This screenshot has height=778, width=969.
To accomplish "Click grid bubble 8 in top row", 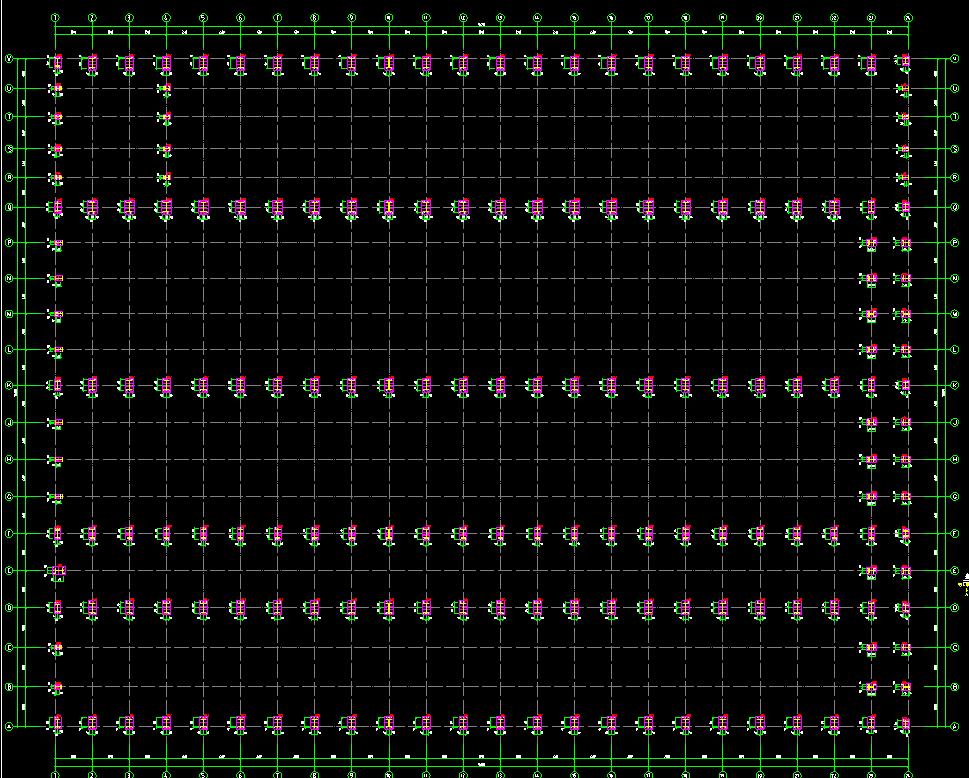I will coord(315,18).
